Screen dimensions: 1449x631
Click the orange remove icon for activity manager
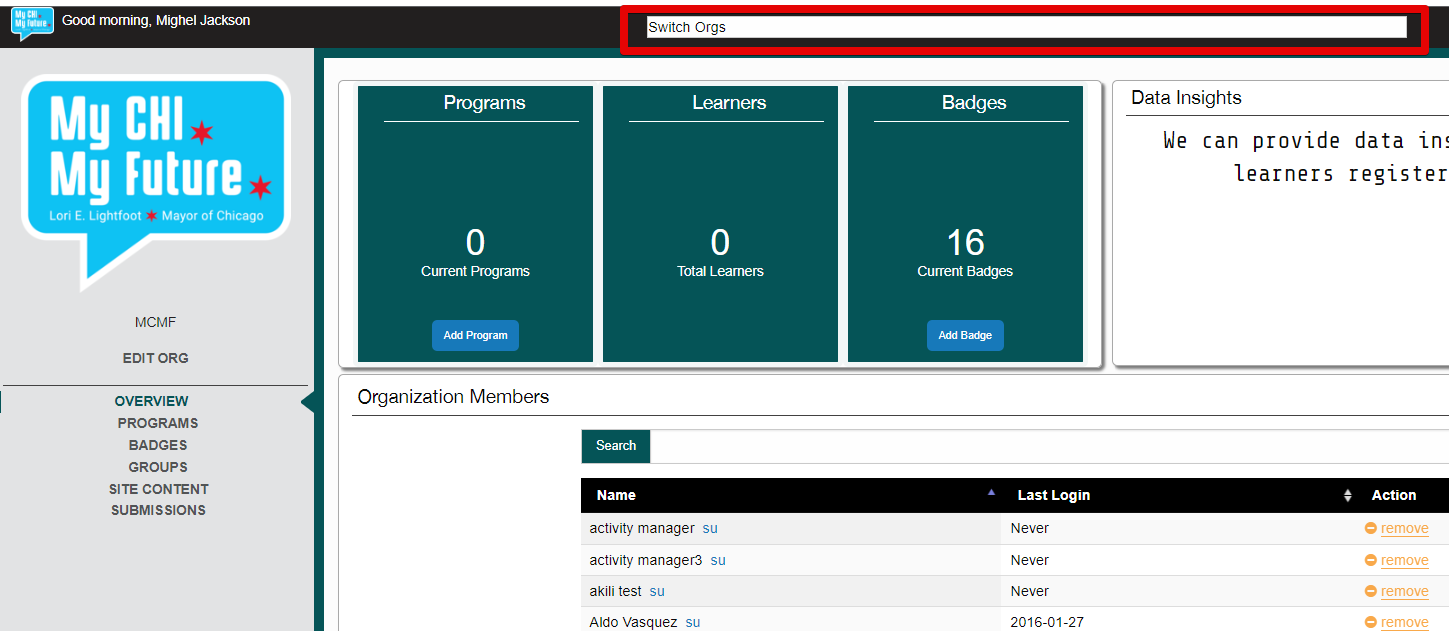click(x=1371, y=529)
